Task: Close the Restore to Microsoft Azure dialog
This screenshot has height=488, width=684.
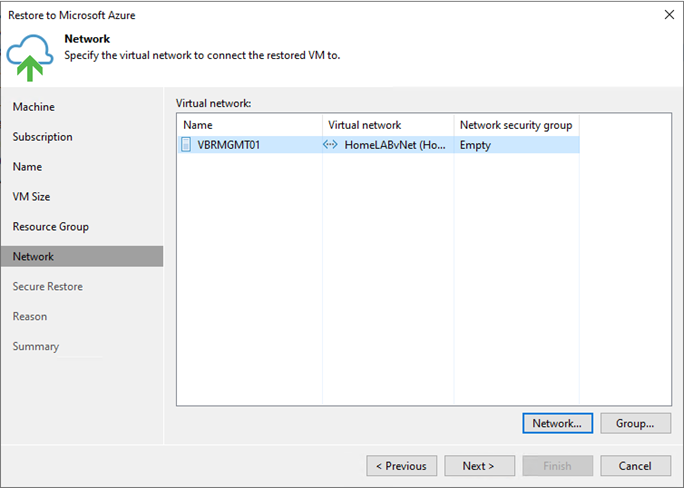Action: [x=669, y=15]
